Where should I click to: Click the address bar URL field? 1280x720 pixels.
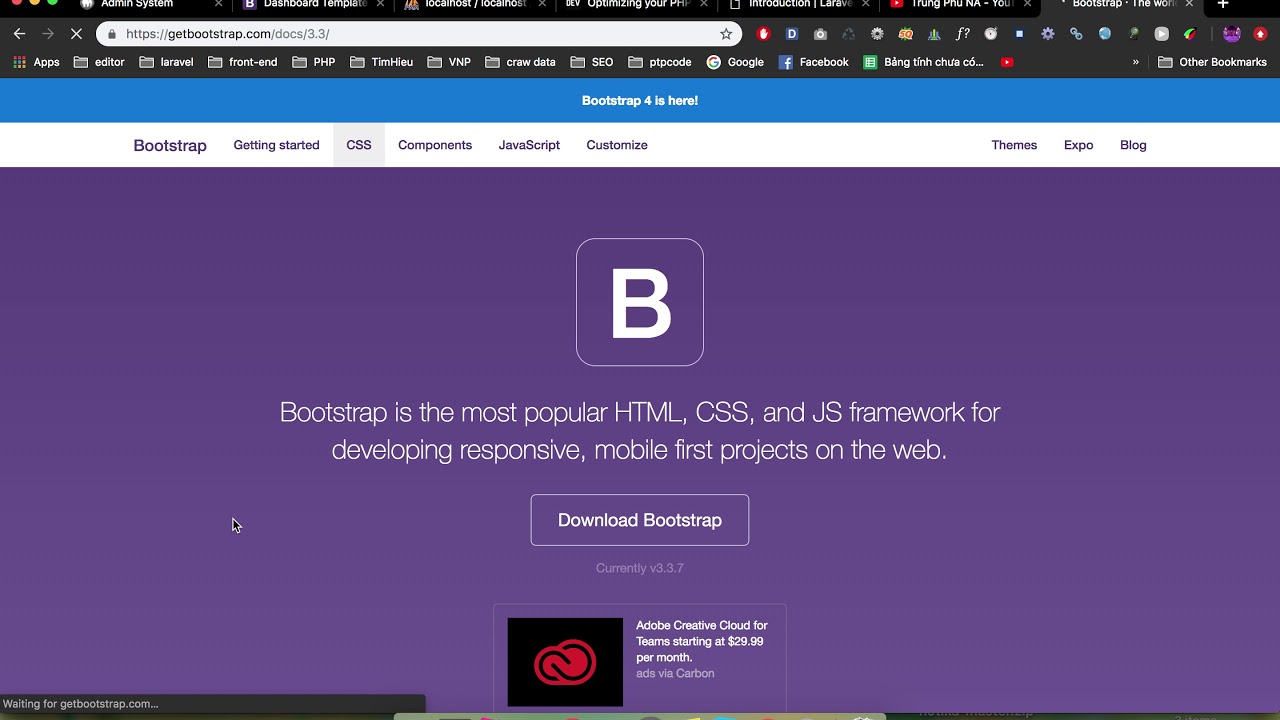click(x=420, y=34)
